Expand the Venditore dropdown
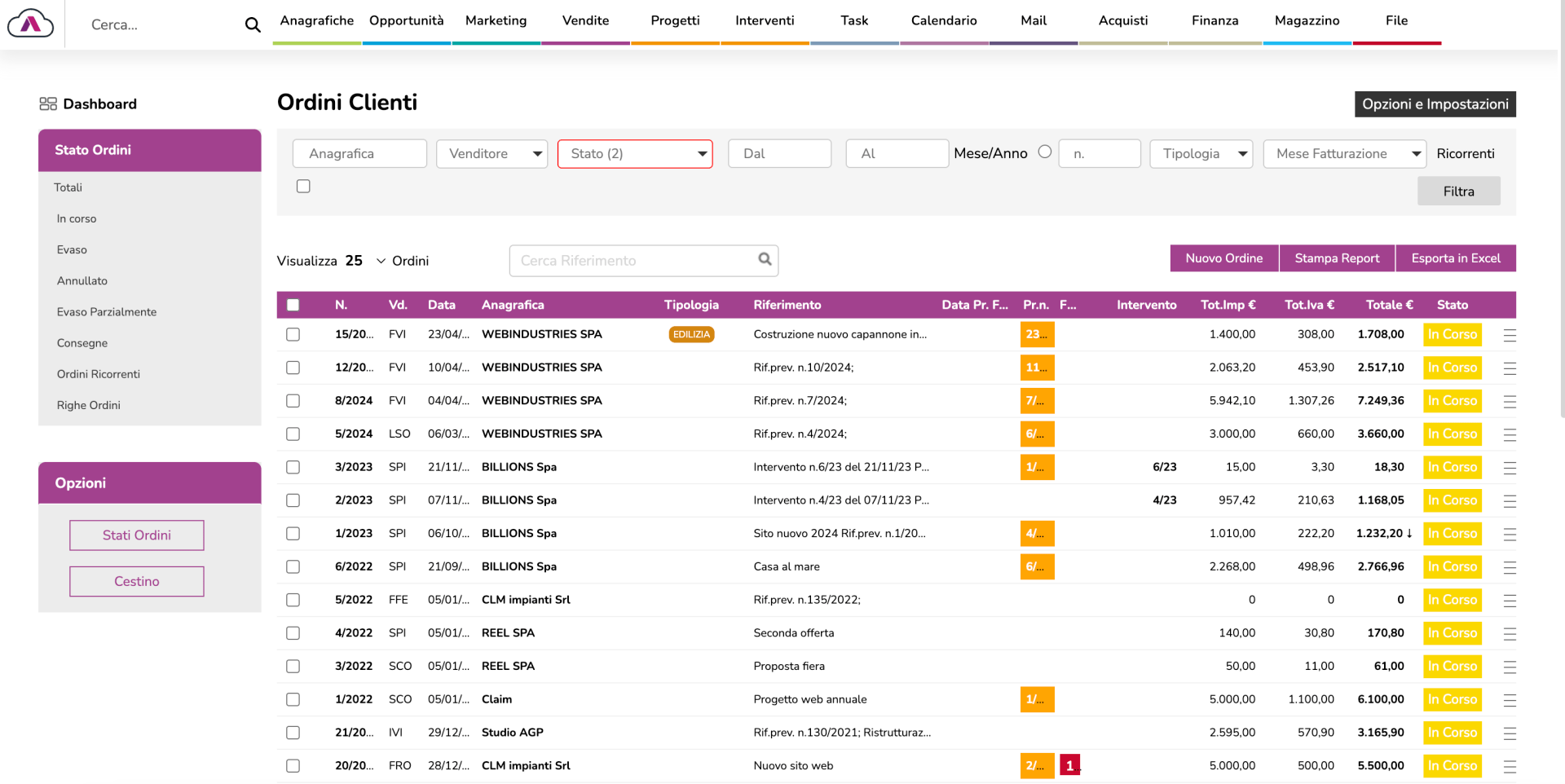The width and height of the screenshot is (1565, 784). pos(492,154)
